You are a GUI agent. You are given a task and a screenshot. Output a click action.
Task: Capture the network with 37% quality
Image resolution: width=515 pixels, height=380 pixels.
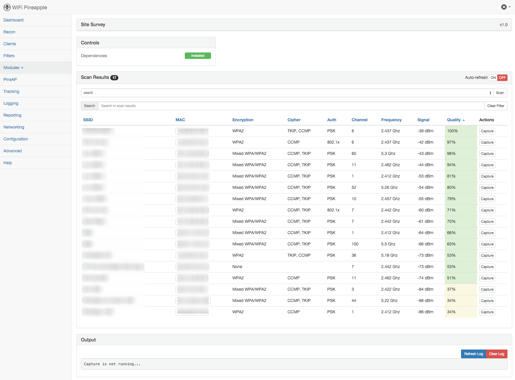point(487,290)
